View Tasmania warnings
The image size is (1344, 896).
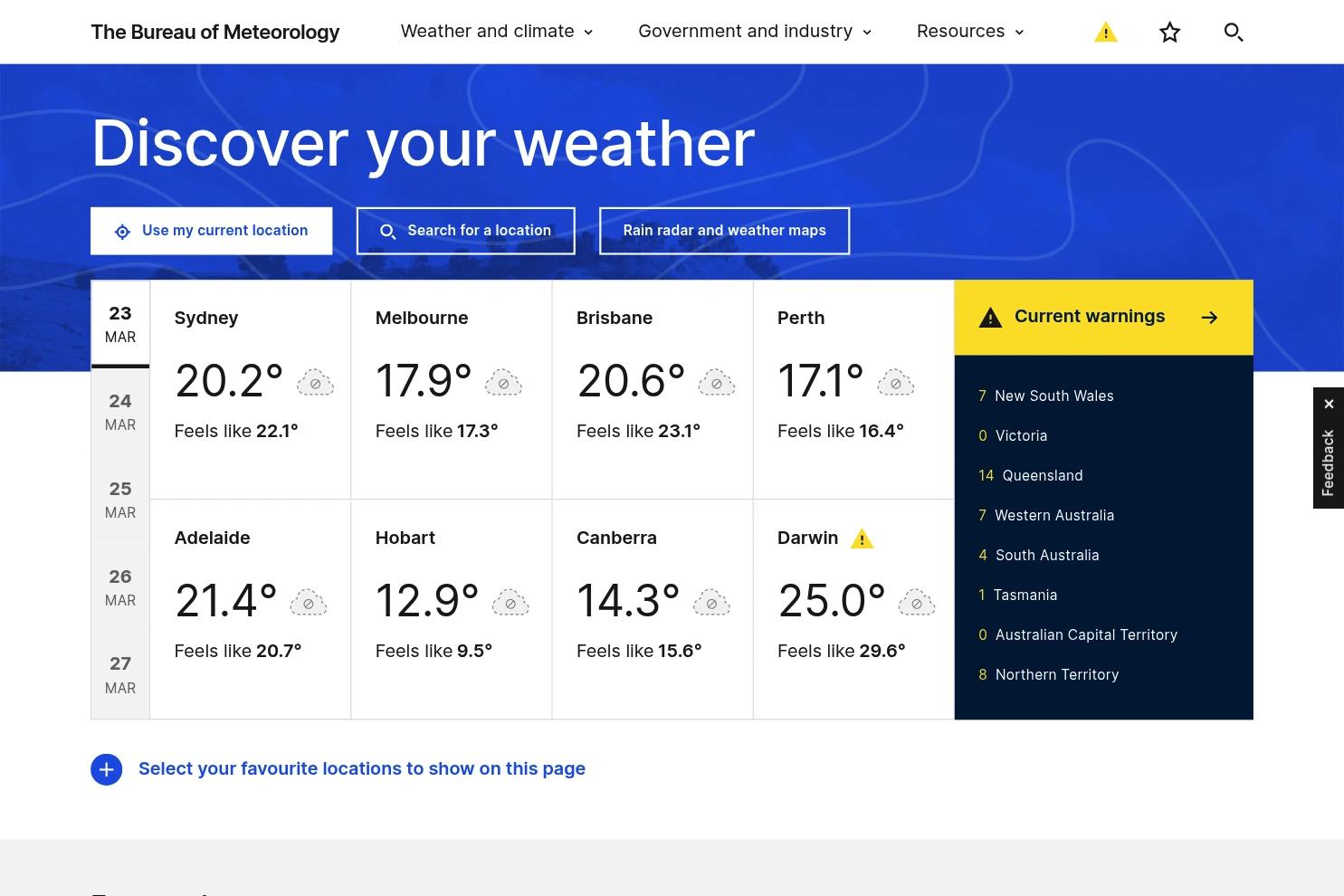pos(1018,596)
